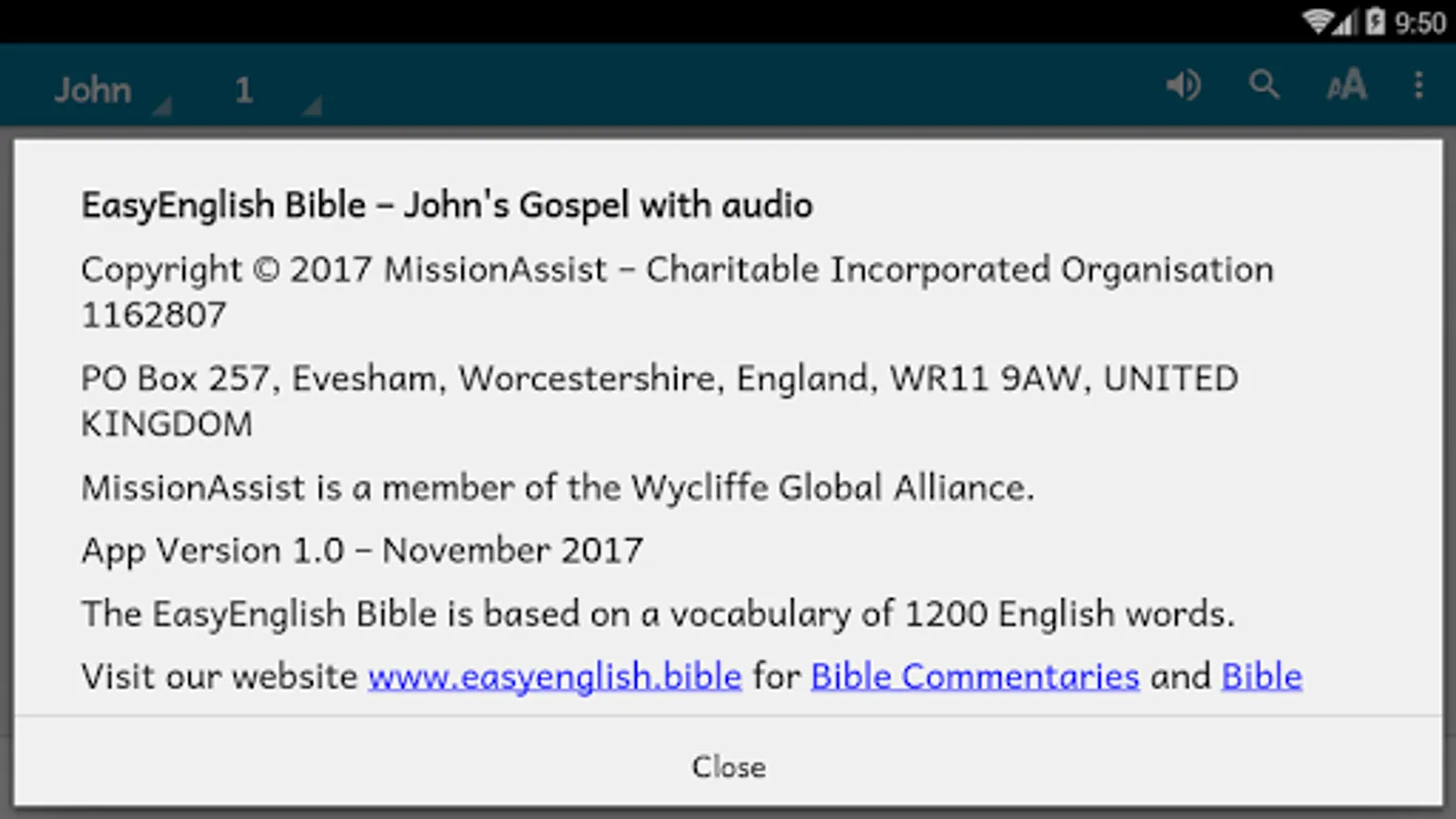The width and height of the screenshot is (1456, 819).
Task: Tap the battery indicator icon
Action: [x=1375, y=21]
